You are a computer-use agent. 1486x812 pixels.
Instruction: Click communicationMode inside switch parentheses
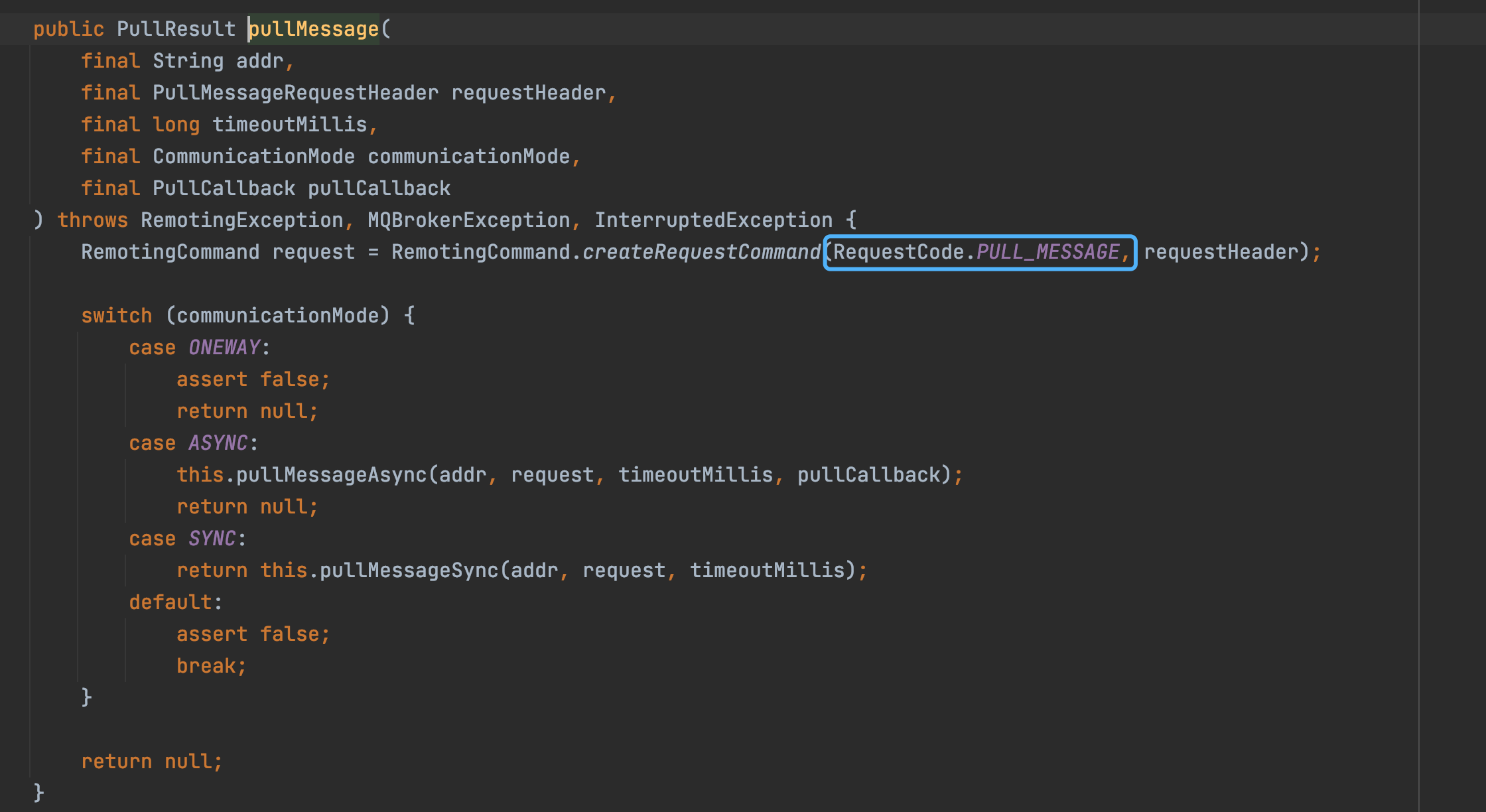(x=278, y=316)
